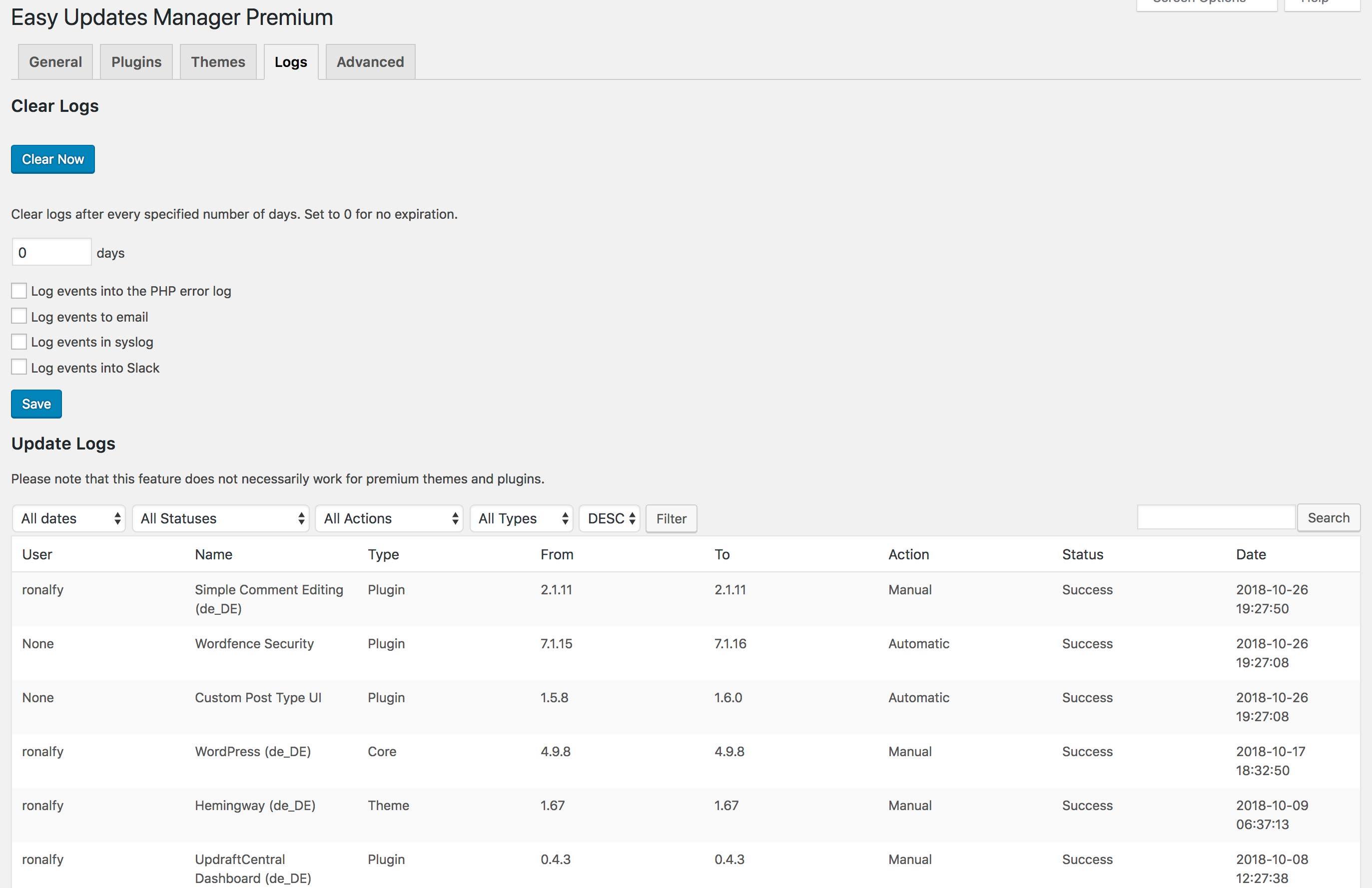Click the Clear Now button

click(x=52, y=159)
